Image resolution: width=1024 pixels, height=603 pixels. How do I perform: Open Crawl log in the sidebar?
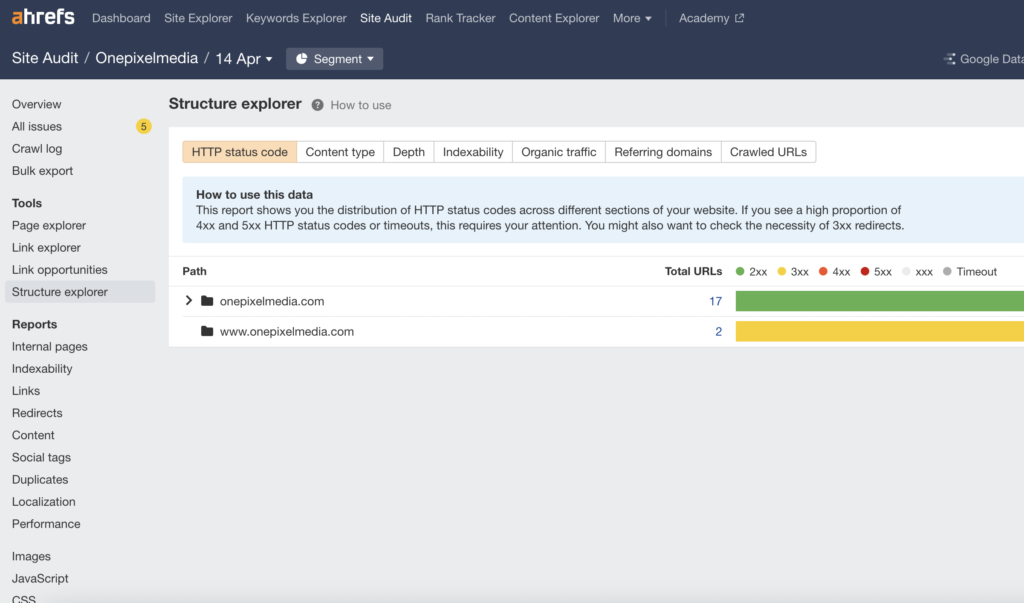point(37,148)
